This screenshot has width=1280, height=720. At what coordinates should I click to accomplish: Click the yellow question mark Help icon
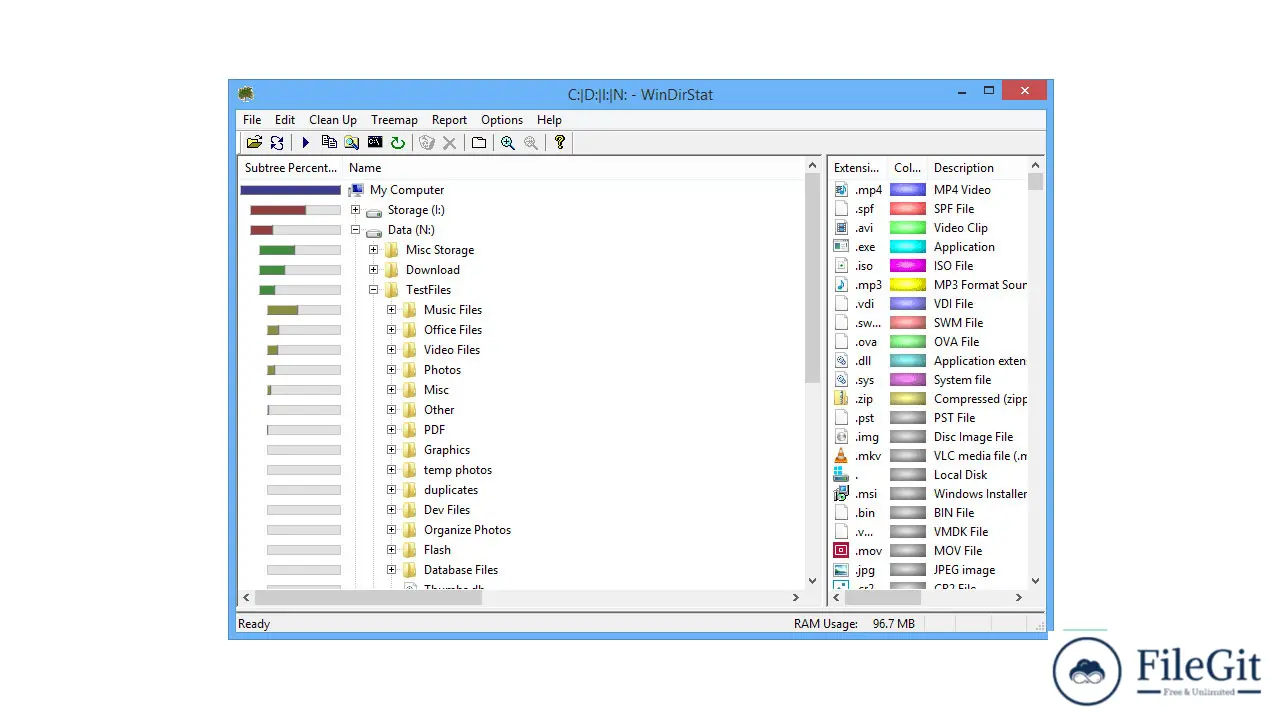point(560,143)
